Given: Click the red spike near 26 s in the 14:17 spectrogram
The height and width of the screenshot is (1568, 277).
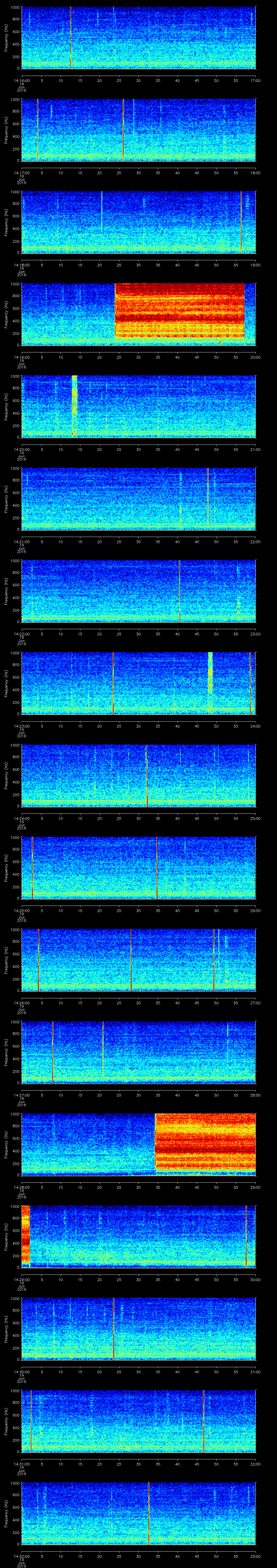Looking at the screenshot, I should click(x=123, y=130).
